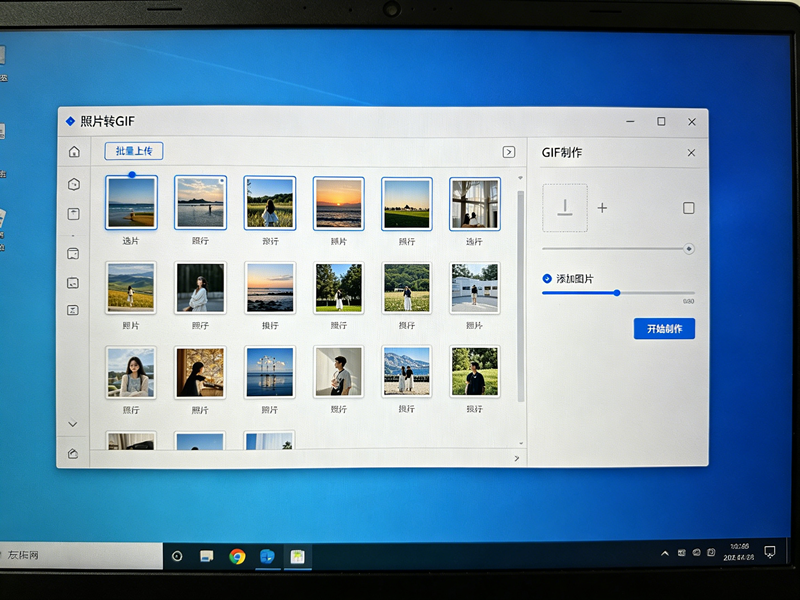Screen dimensions: 800x600
Task: Click the blue slider handle under 添加图片
Action: pyautogui.click(x=617, y=293)
